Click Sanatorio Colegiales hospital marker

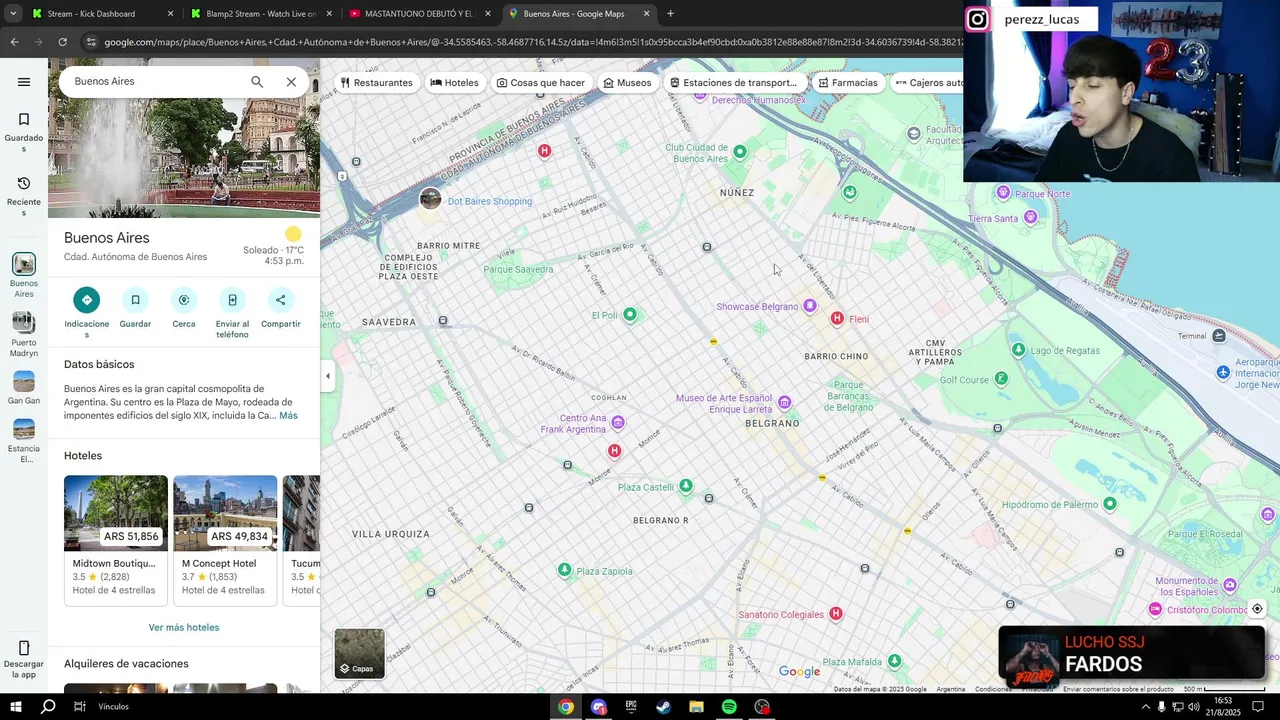coord(835,614)
